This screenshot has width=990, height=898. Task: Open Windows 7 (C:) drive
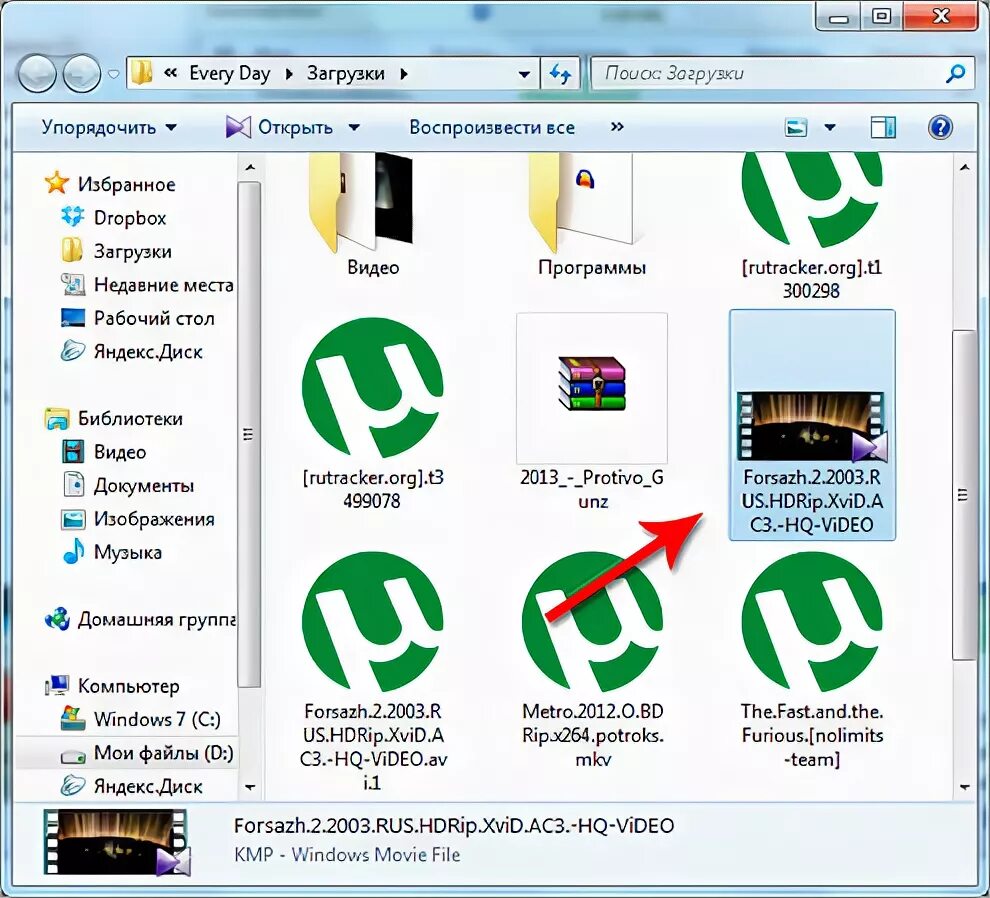[x=141, y=719]
